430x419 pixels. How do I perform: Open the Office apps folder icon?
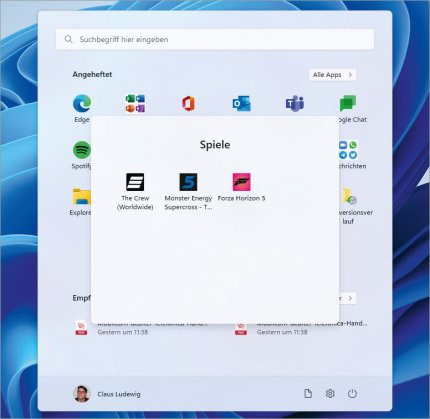135,103
